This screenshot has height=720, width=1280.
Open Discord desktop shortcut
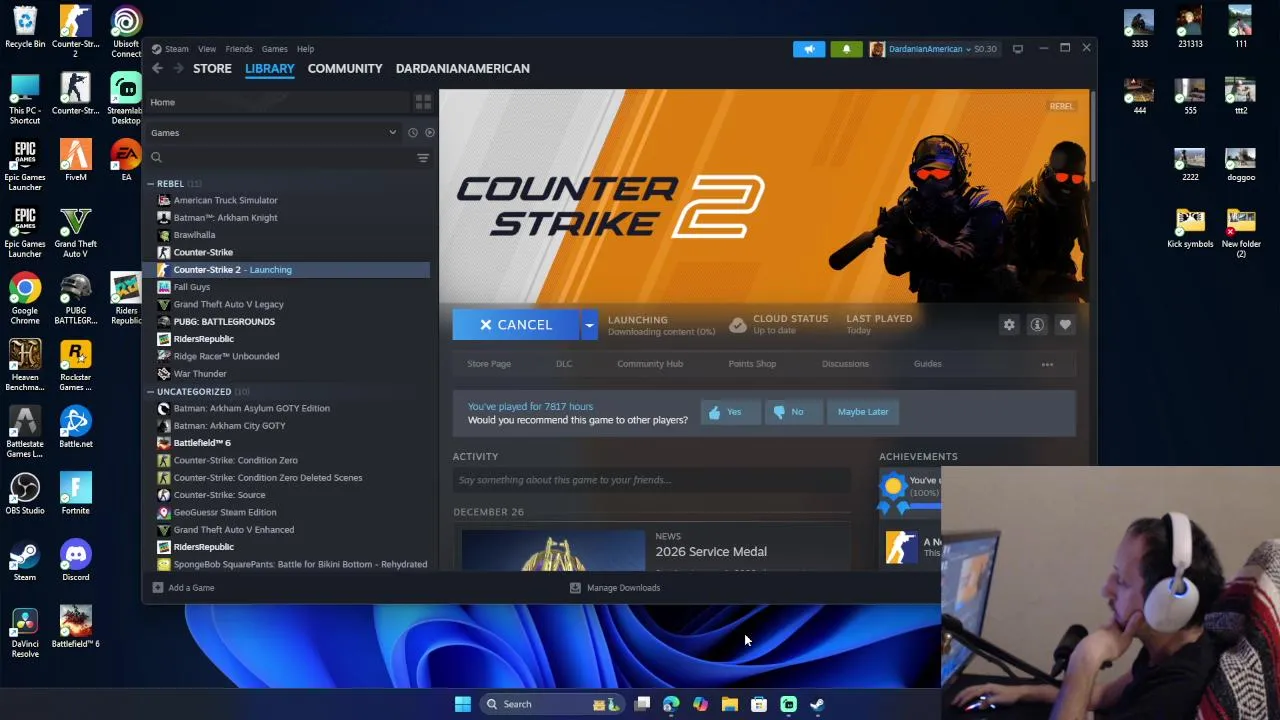tap(75, 559)
